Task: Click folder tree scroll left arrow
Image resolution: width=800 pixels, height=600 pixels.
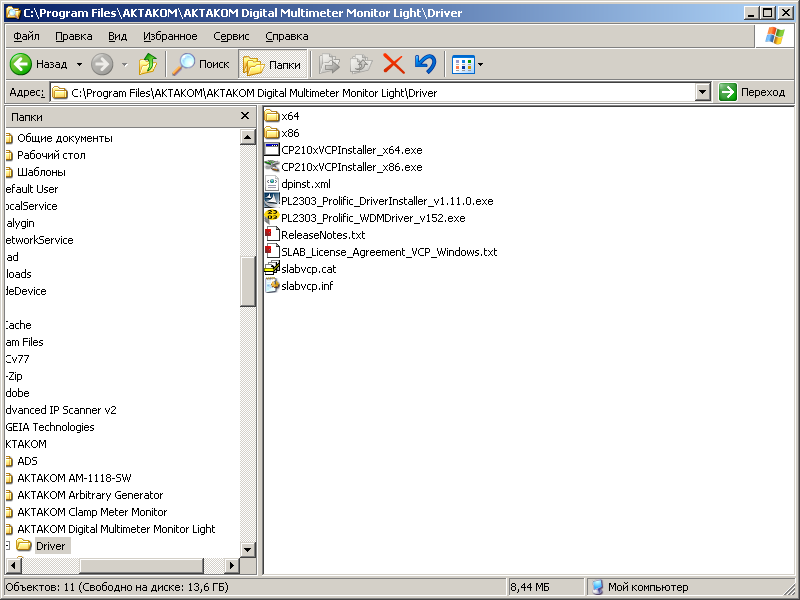Action: pyautogui.click(x=14, y=565)
